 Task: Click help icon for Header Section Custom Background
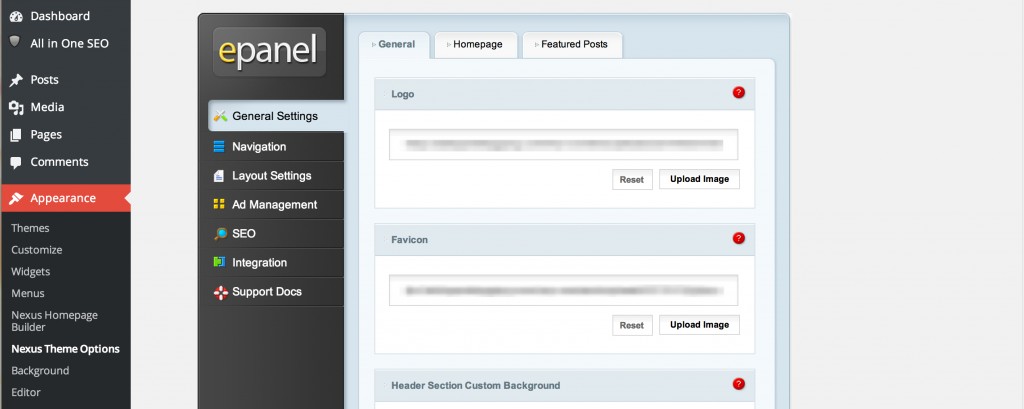(x=739, y=384)
